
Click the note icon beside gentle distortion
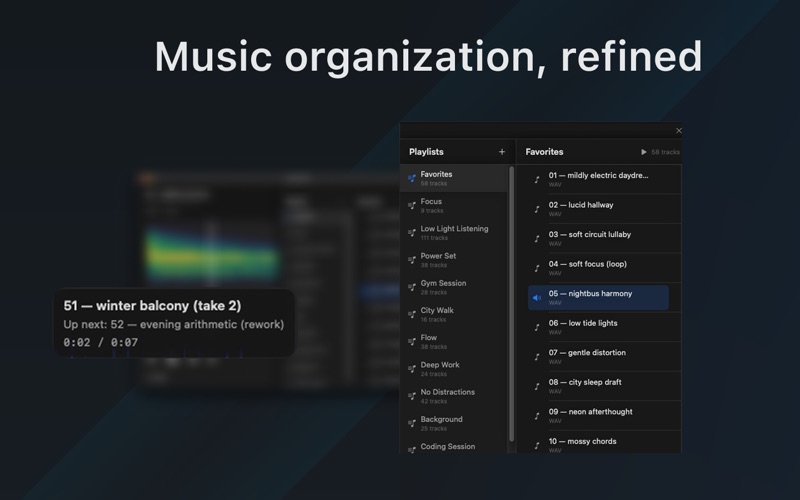click(537, 357)
